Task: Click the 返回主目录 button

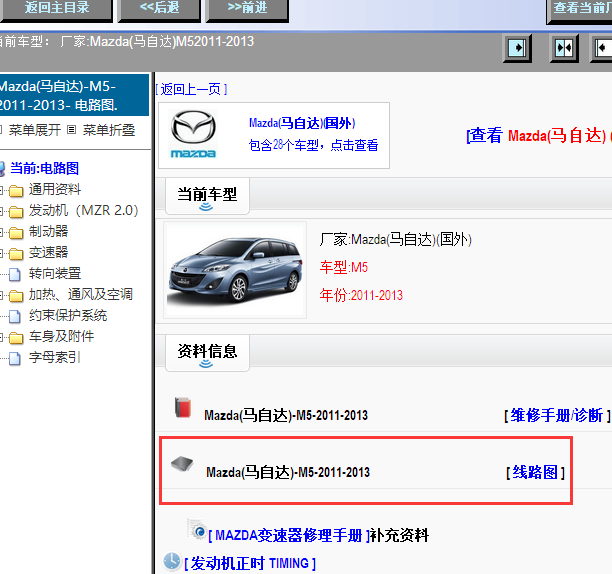Action: tap(57, 9)
